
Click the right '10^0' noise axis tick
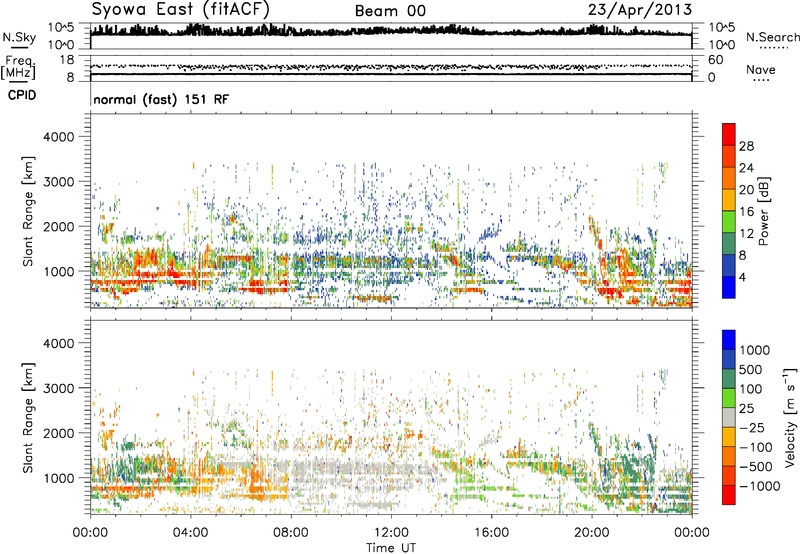[721, 45]
